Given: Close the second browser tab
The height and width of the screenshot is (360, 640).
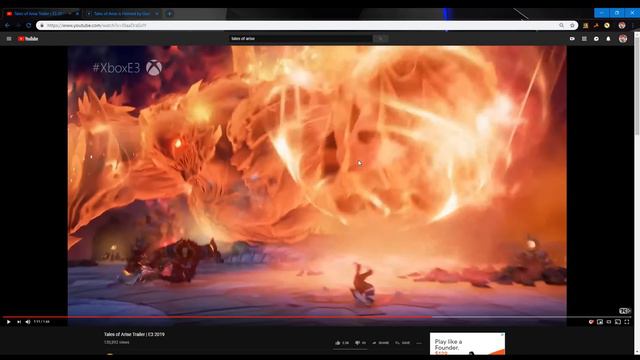Looking at the screenshot, I should click(157, 13).
